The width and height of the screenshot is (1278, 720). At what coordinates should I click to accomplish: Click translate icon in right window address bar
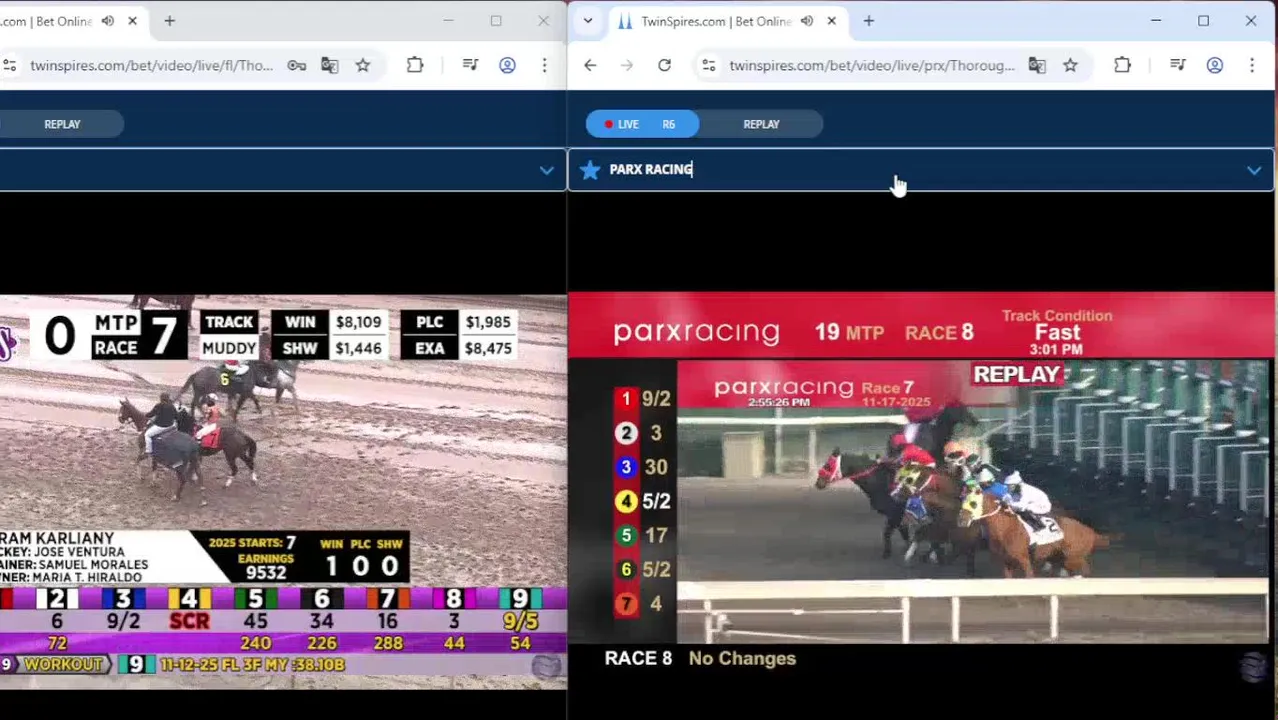[1037, 65]
